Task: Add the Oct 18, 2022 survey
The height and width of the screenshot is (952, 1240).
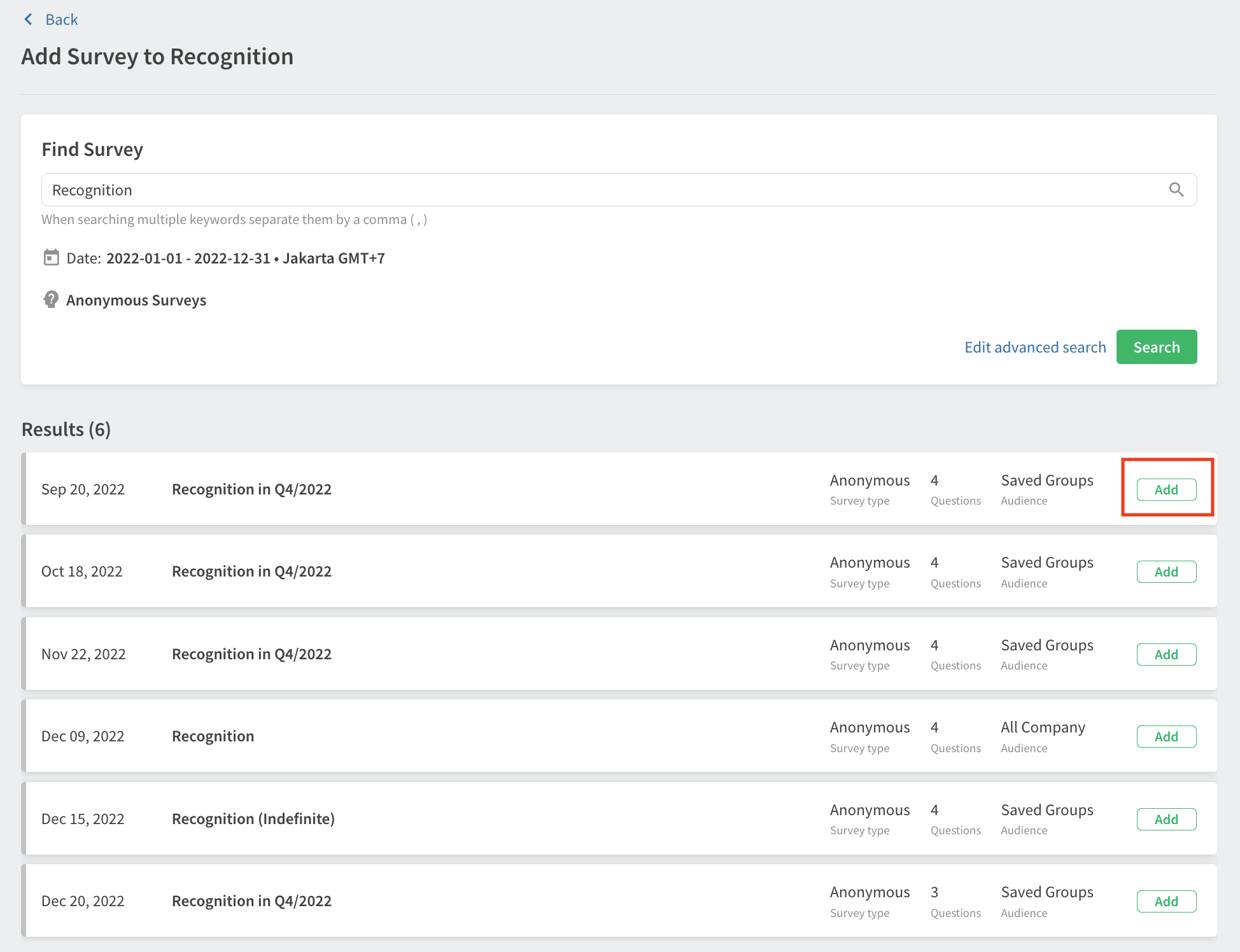Action: coord(1166,571)
